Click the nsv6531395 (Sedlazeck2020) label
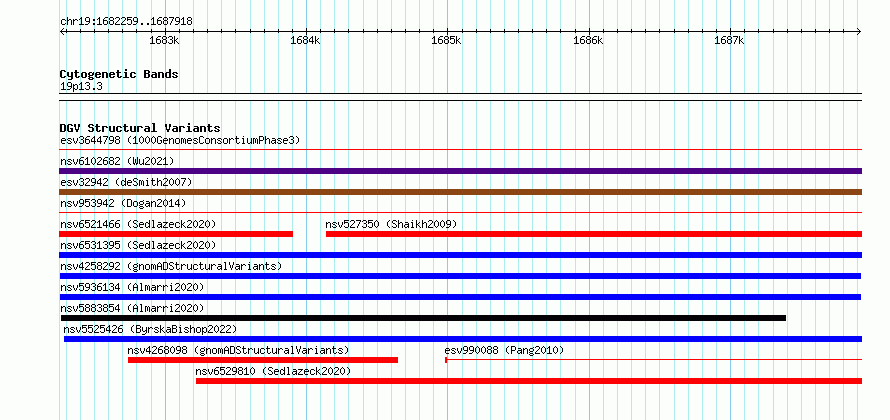The image size is (890, 420). tap(138, 245)
